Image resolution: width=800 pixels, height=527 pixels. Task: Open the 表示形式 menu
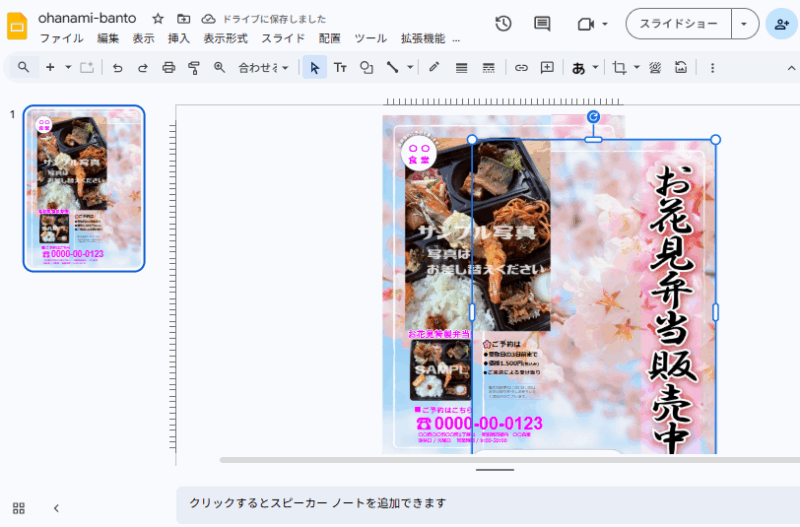coord(225,38)
